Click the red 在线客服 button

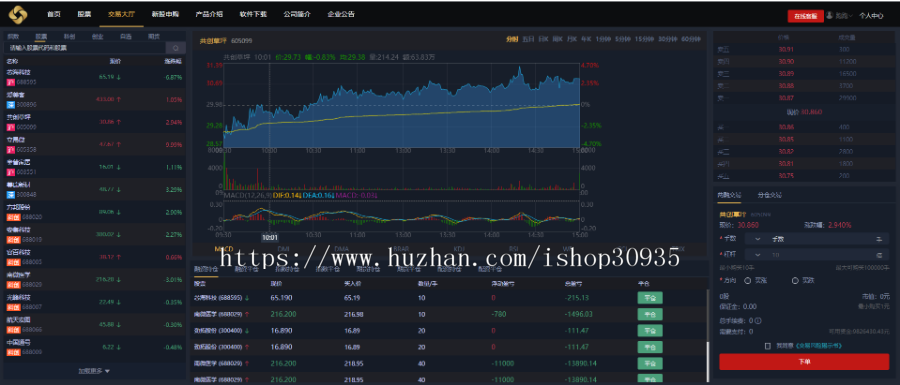(806, 16)
